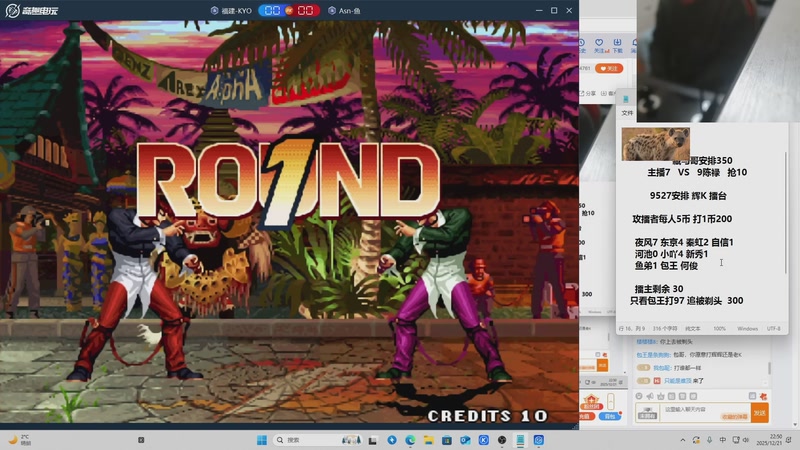Click the megaphone icon in chat toolbar
The height and width of the screenshot is (450, 800).
pyautogui.click(x=649, y=396)
